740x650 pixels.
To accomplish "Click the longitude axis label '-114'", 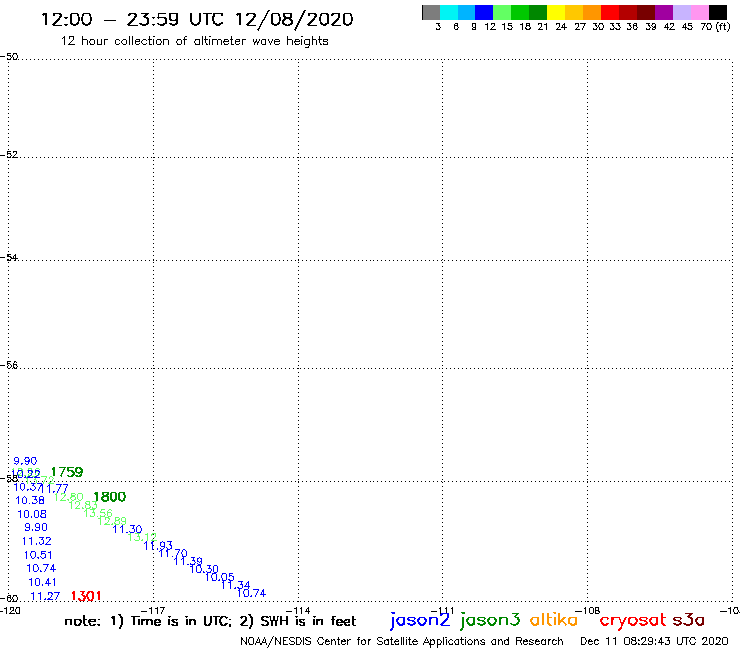I will (x=298, y=610).
